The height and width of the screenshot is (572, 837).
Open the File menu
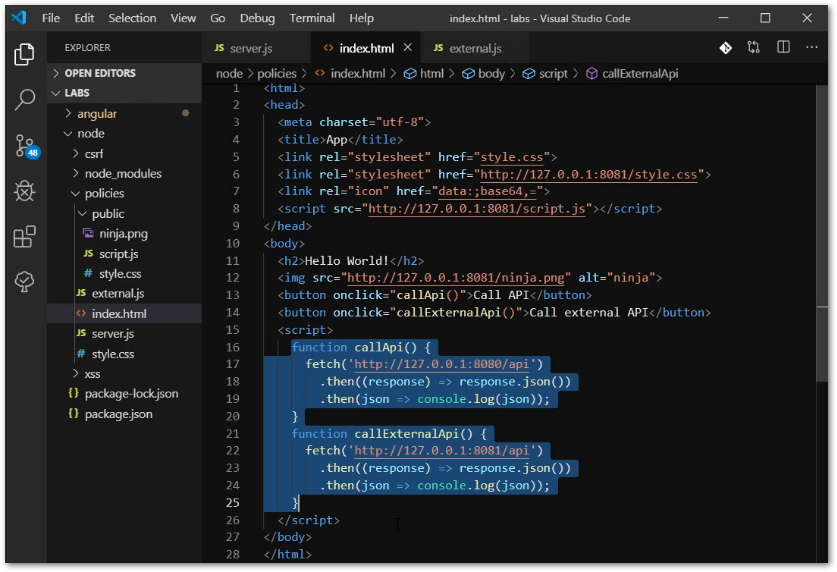51,18
